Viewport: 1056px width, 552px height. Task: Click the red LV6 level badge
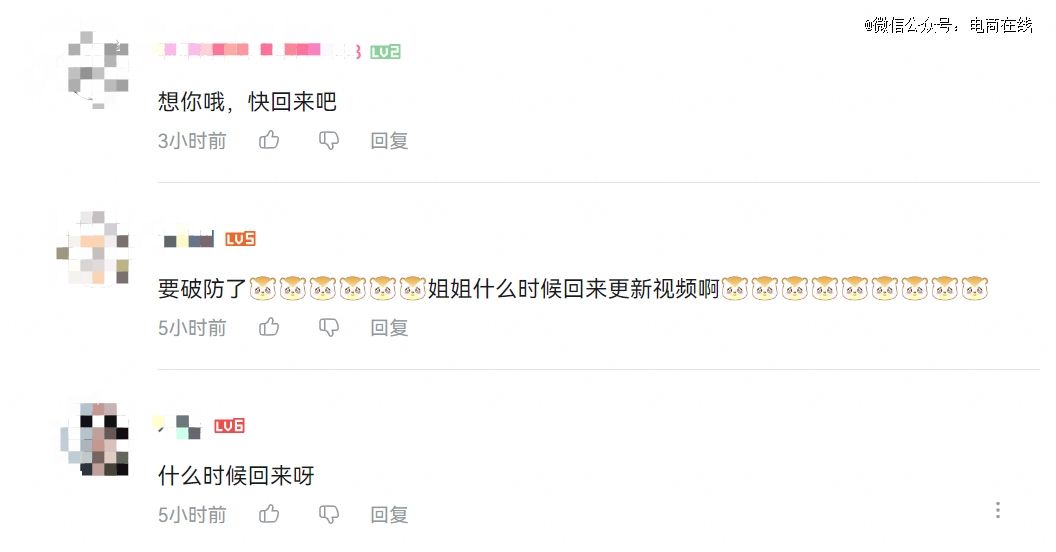click(230, 426)
